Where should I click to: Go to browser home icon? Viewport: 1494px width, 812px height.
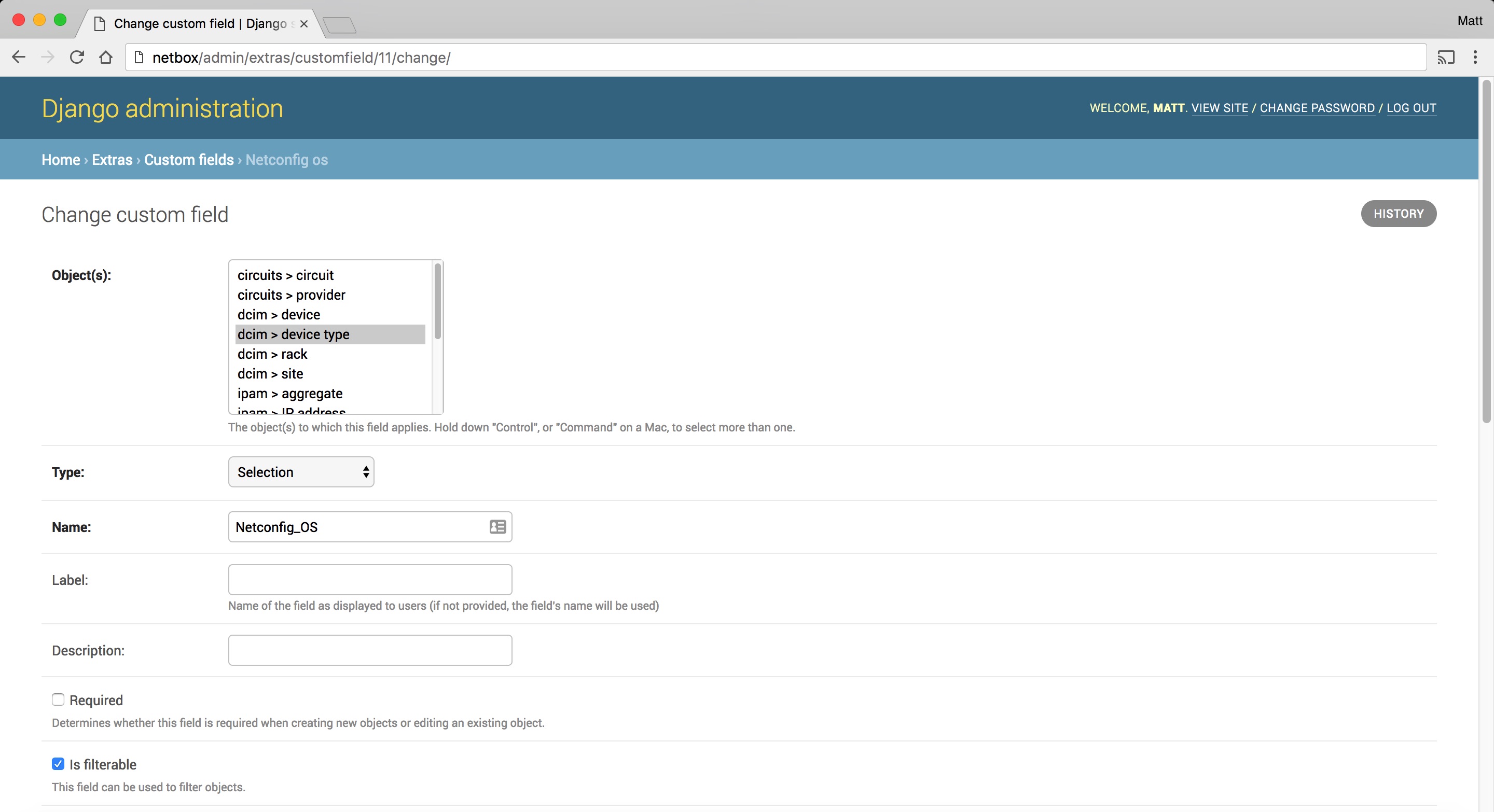105,58
